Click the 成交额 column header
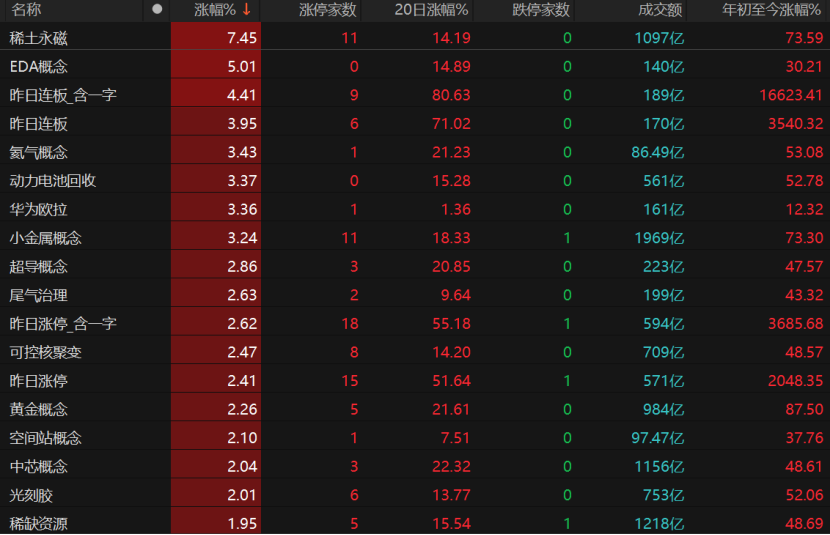This screenshot has width=830, height=535. (660, 10)
